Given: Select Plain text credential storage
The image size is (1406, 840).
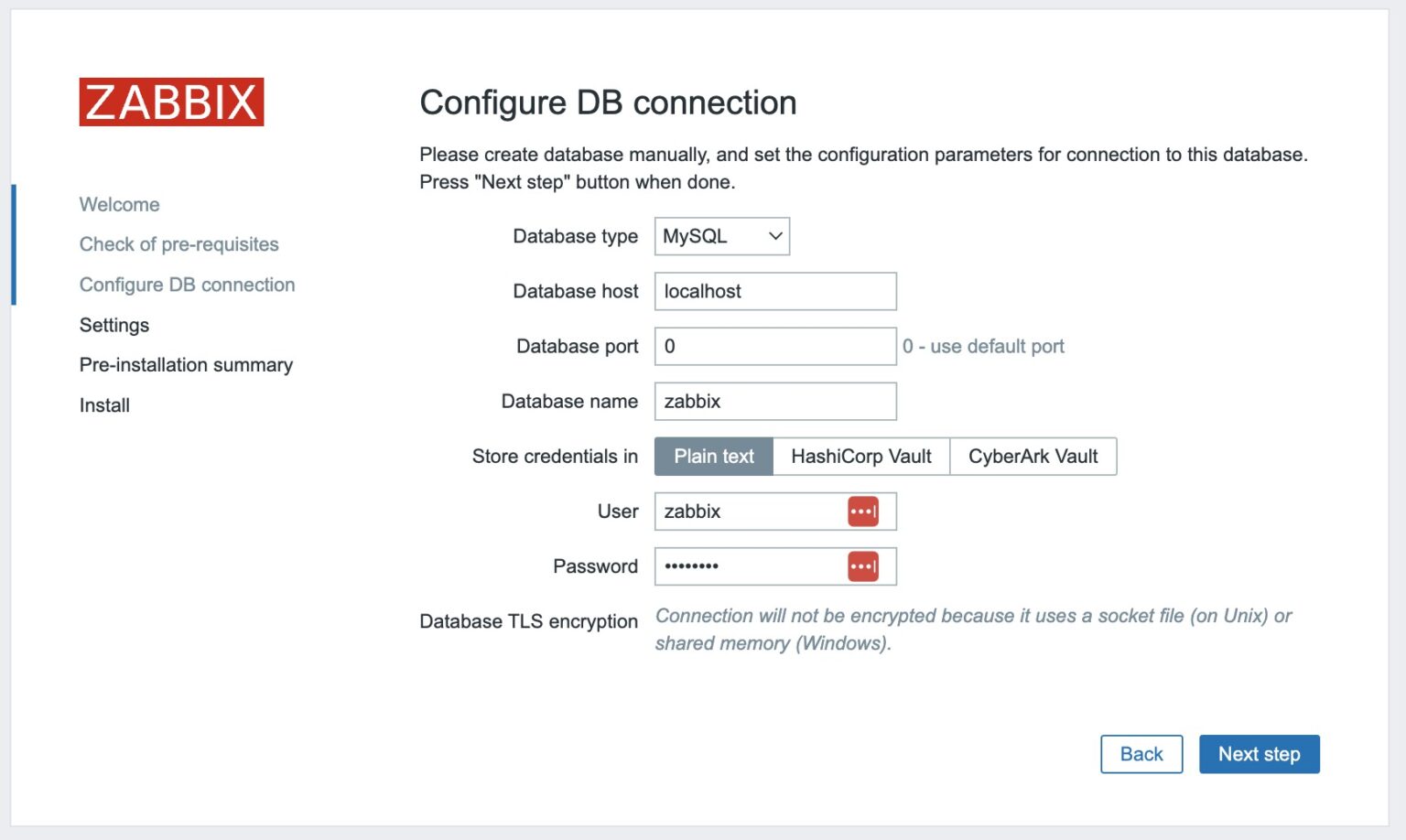Looking at the screenshot, I should (x=713, y=456).
